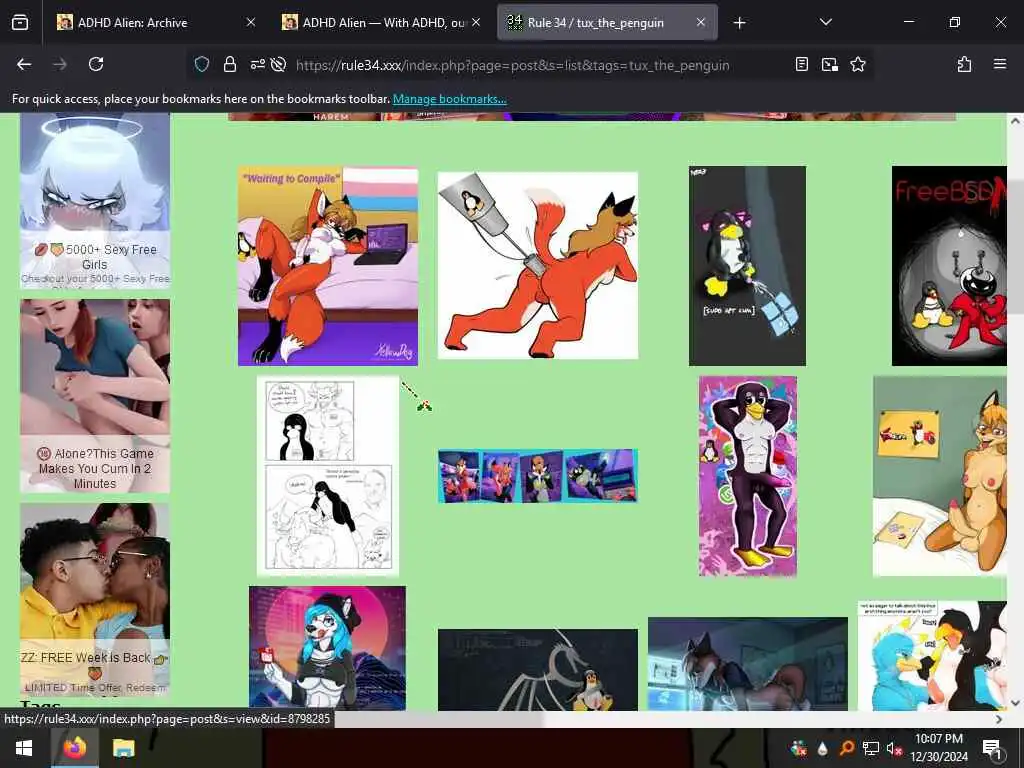Open the site permissions icon in the address bar
The width and height of the screenshot is (1024, 768).
(x=257, y=64)
